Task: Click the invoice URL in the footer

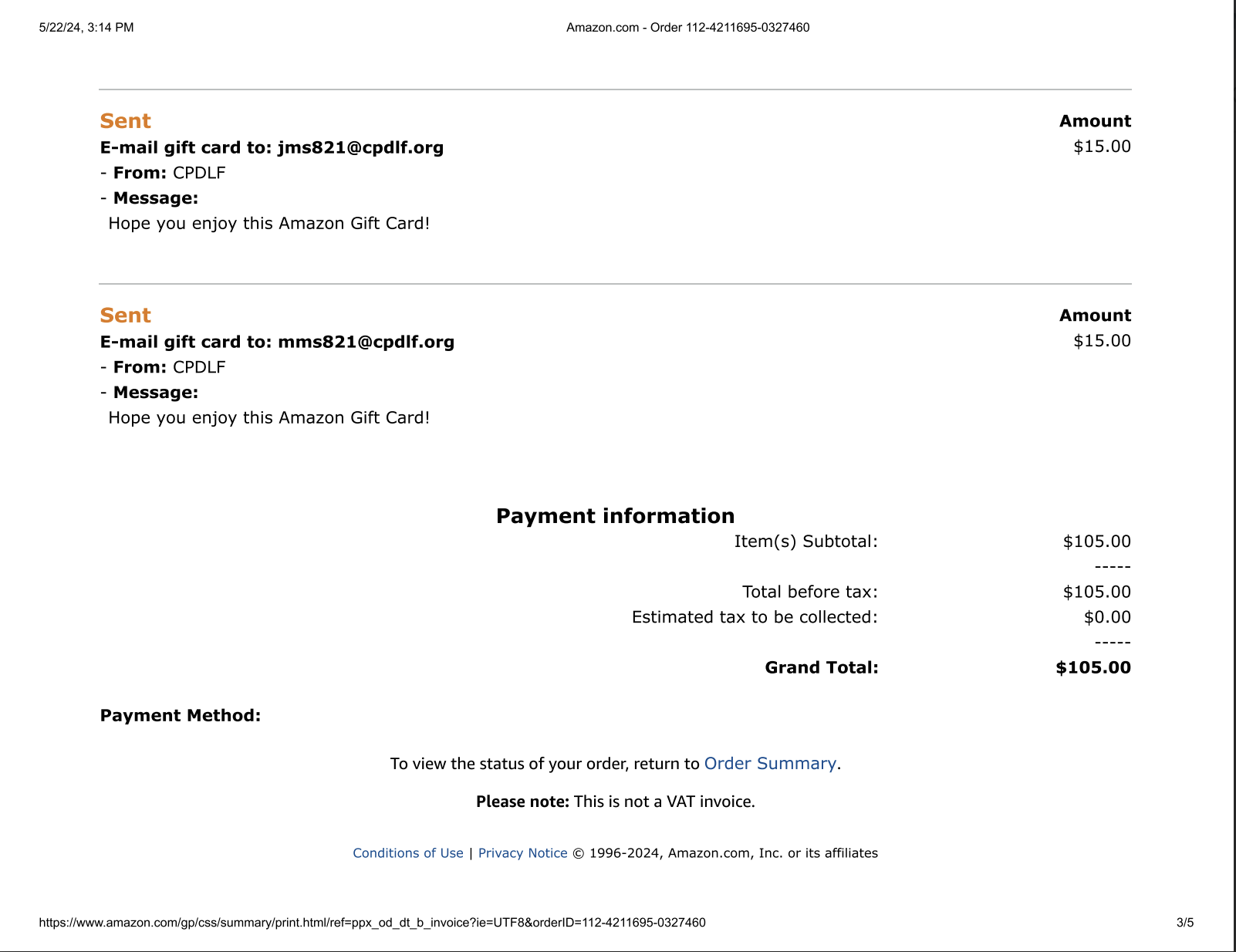Action: [372, 923]
